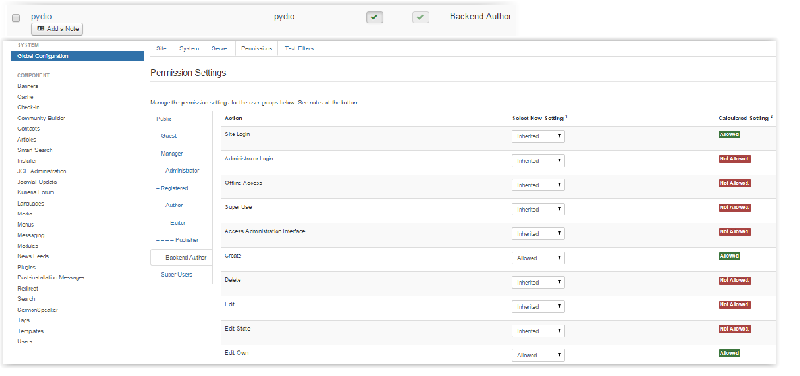Click the Permission Settings heading
The height and width of the screenshot is (376, 800).
tap(188, 73)
